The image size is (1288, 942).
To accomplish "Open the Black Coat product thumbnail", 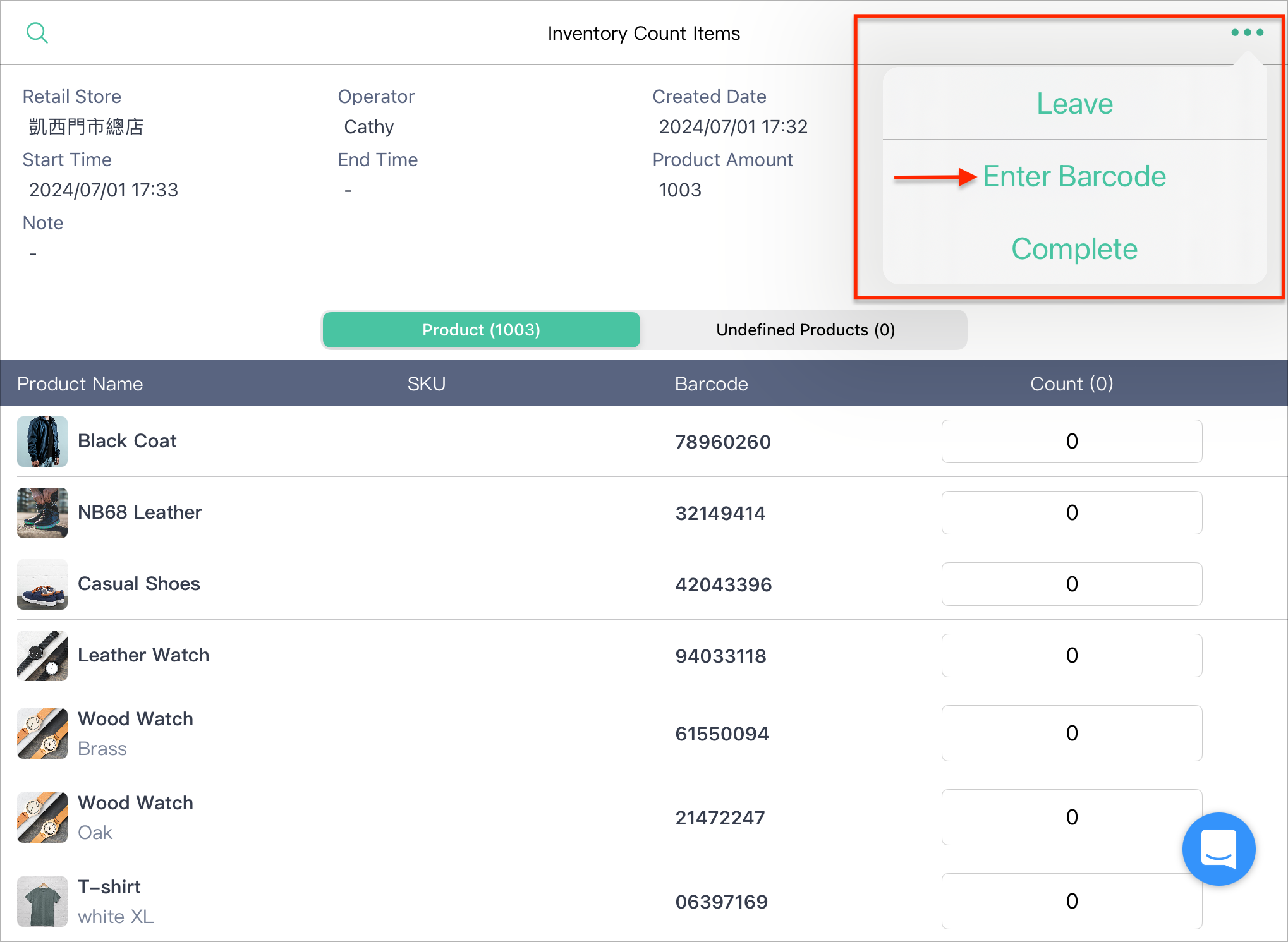I will click(42, 441).
